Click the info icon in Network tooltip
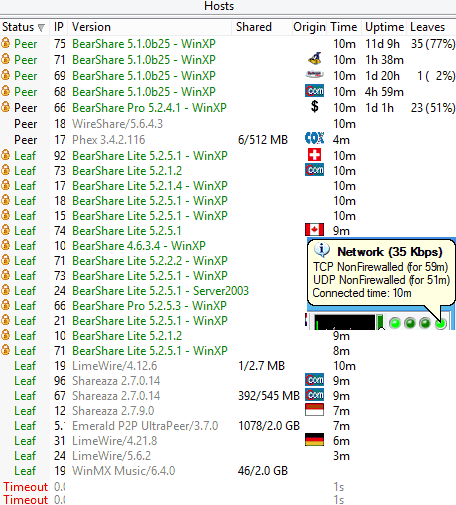The width and height of the screenshot is (456, 505). click(x=322, y=250)
